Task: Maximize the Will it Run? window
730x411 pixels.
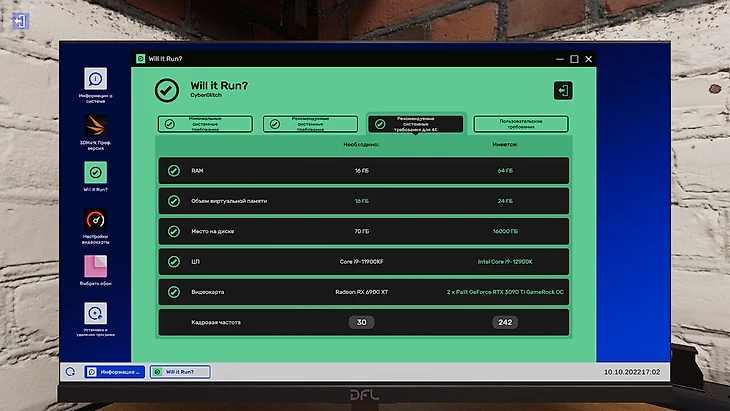Action: 574,59
